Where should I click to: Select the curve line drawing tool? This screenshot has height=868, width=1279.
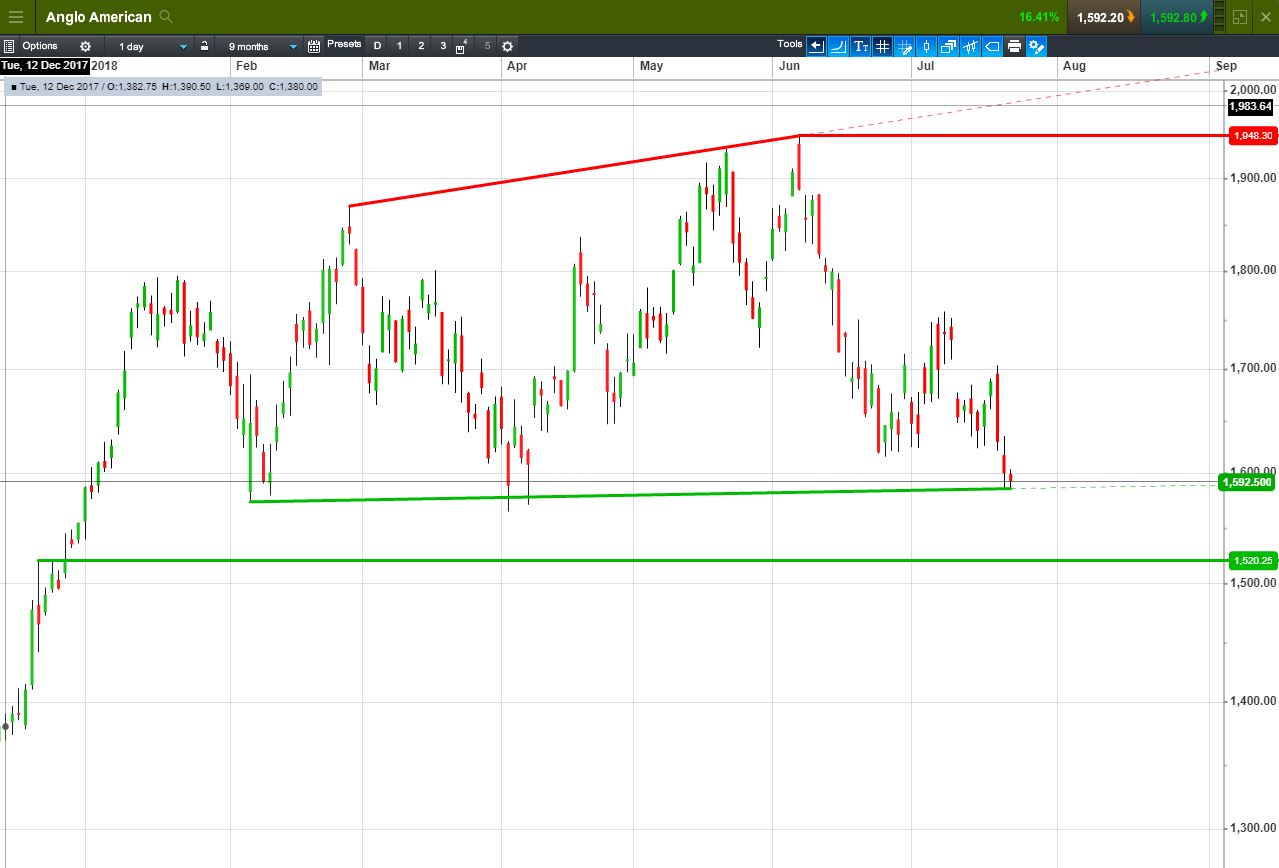(838, 46)
